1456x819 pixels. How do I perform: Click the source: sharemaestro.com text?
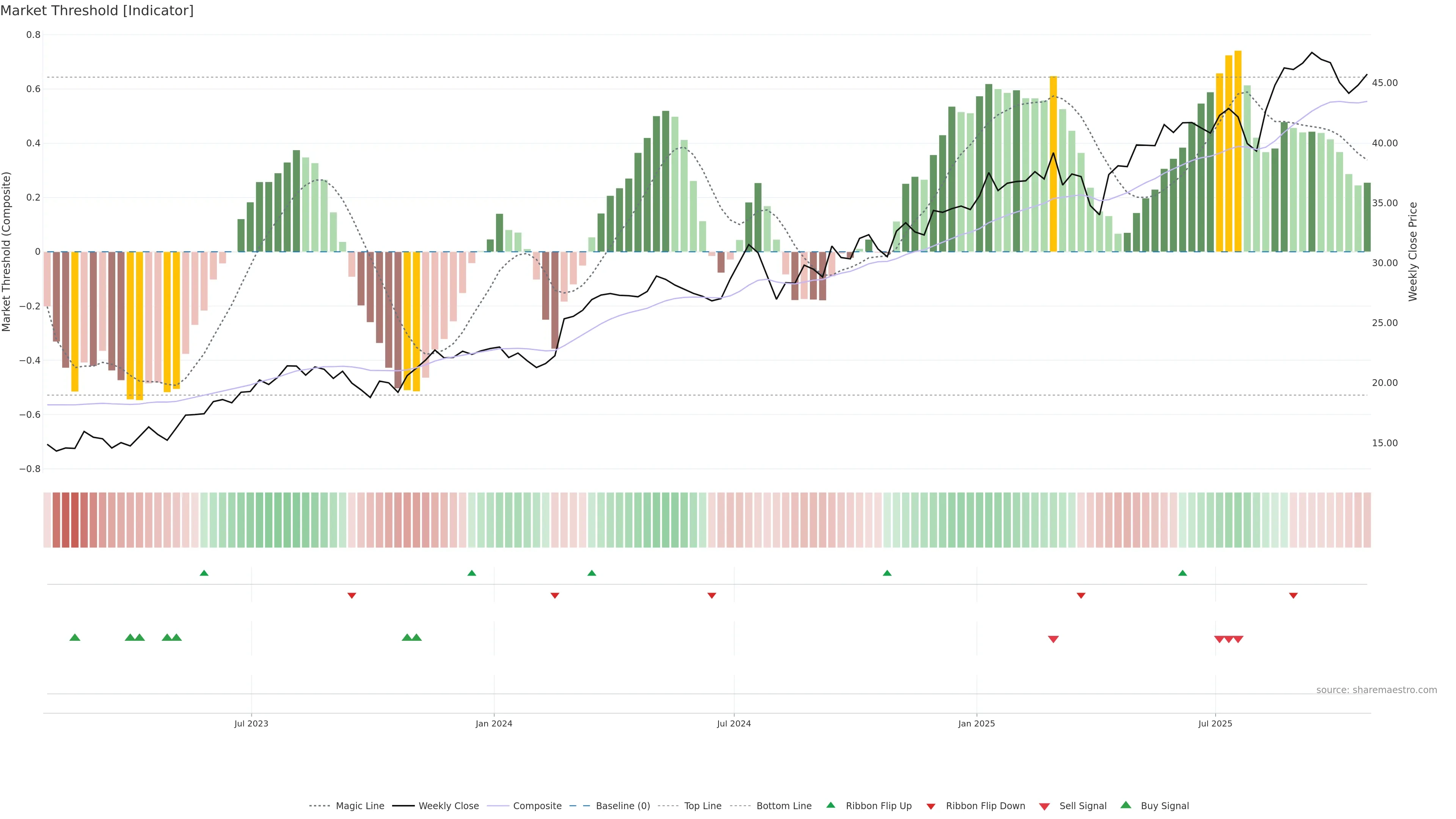(1376, 690)
